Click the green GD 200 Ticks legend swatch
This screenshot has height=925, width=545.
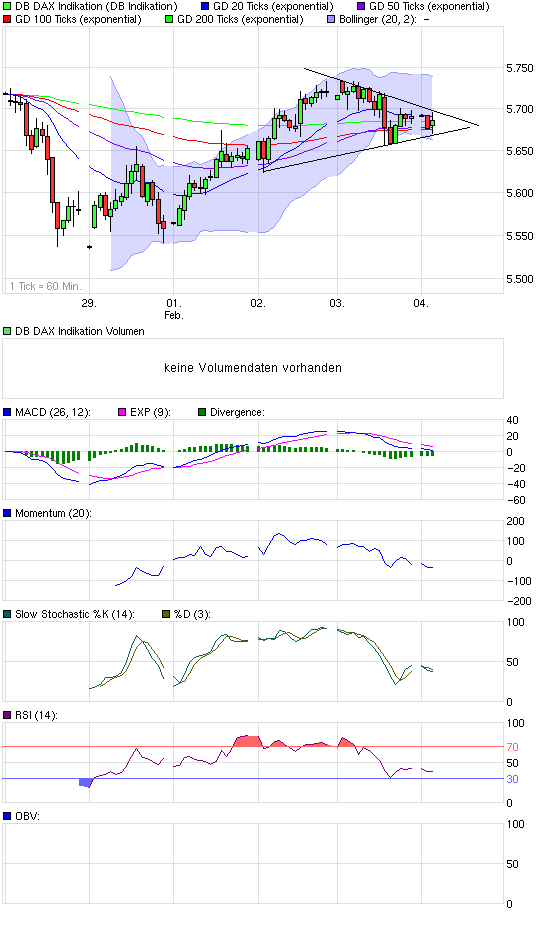pyautogui.click(x=169, y=19)
